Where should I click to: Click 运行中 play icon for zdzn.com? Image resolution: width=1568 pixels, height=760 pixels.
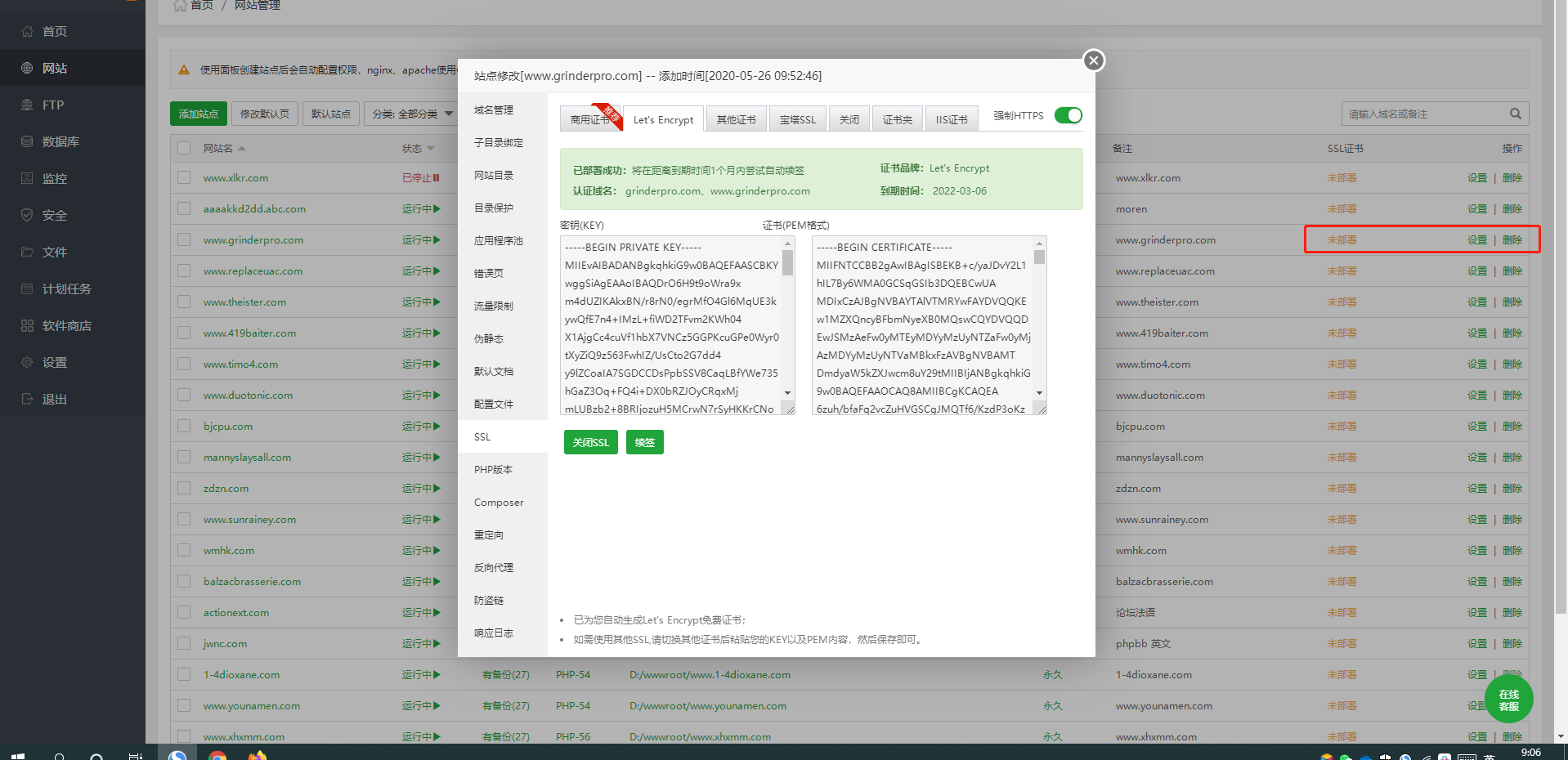(x=437, y=488)
